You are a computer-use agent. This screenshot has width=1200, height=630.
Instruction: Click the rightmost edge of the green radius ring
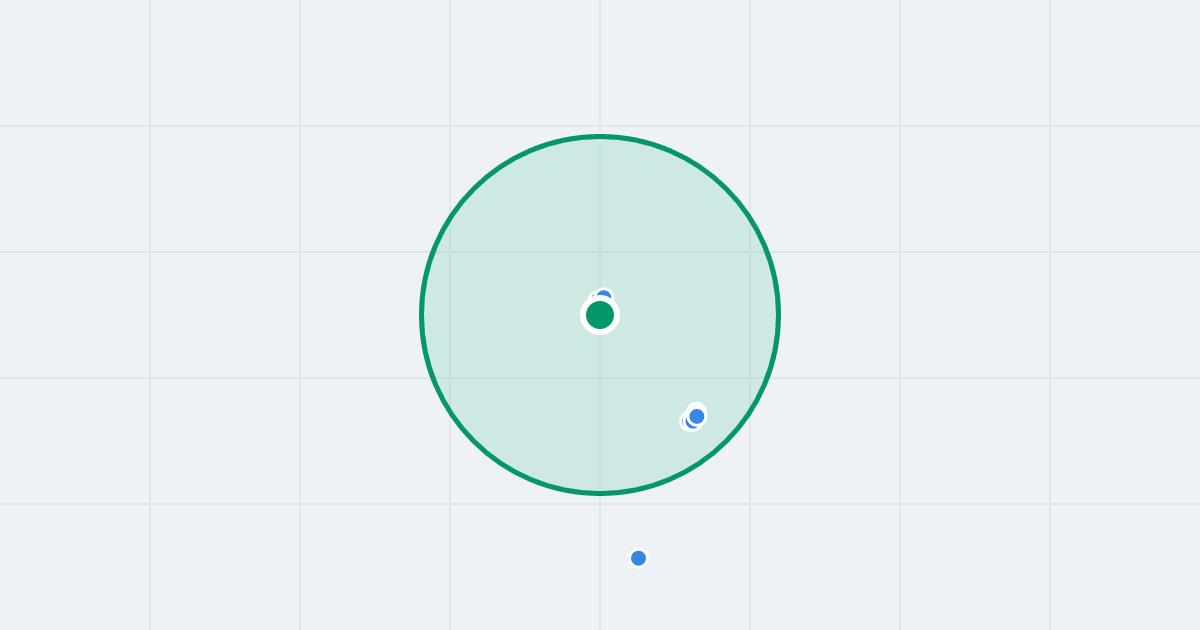point(779,315)
